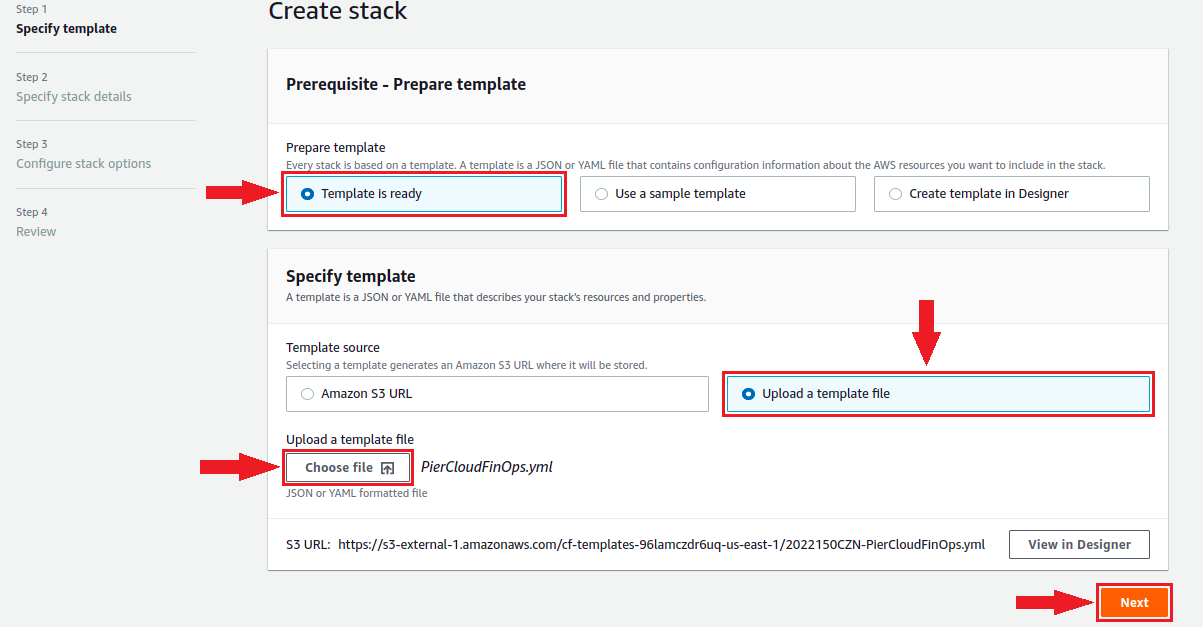Open Step 2 Specify stack details
This screenshot has width=1203, height=627.
click(73, 97)
